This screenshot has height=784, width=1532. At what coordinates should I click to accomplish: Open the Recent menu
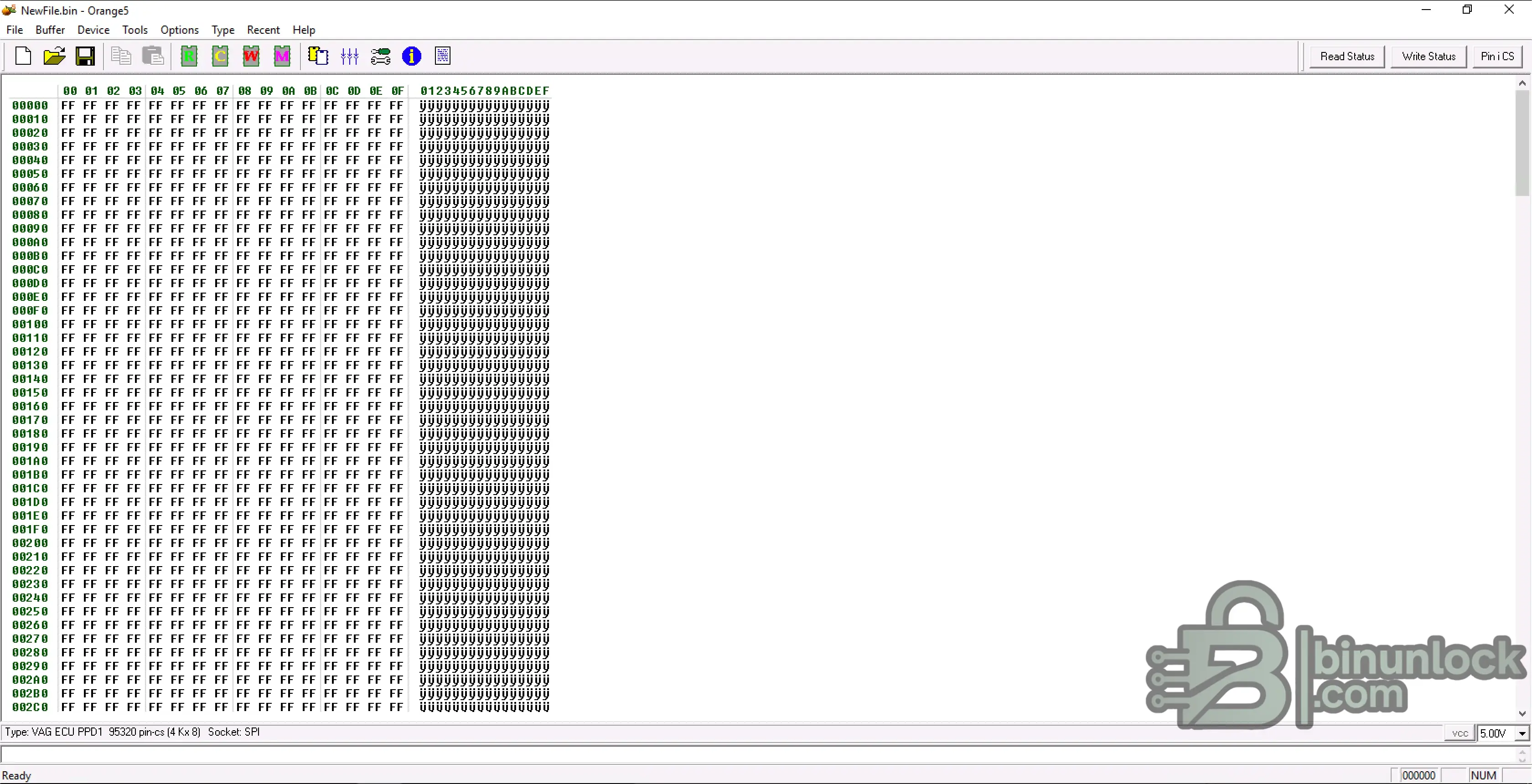pyautogui.click(x=264, y=30)
